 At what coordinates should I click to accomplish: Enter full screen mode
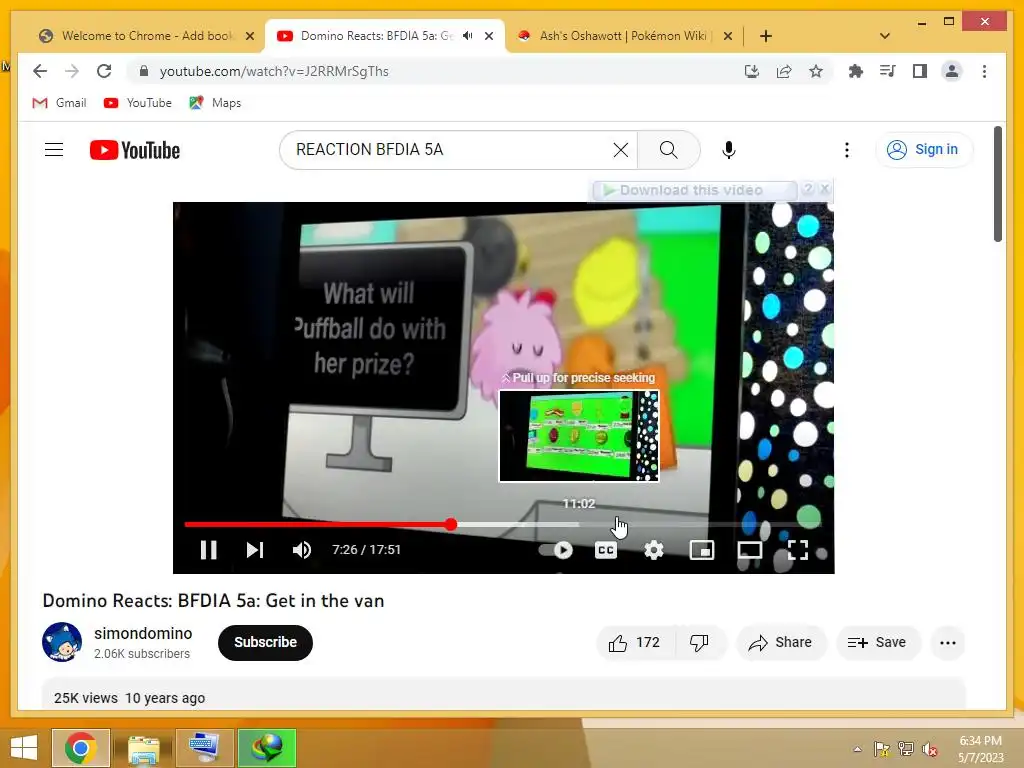point(797,550)
